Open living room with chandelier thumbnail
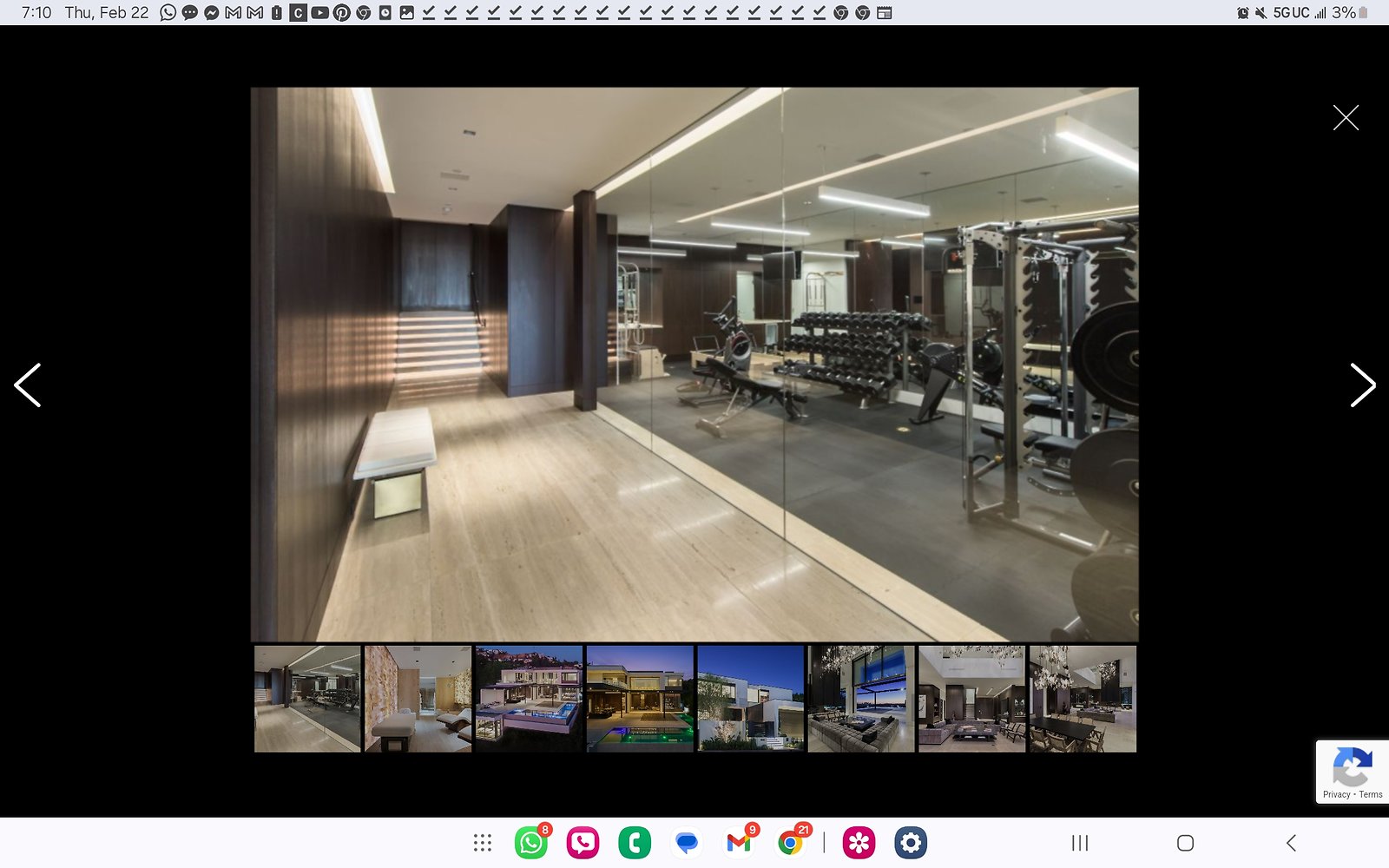The image size is (1389, 868). (x=972, y=699)
